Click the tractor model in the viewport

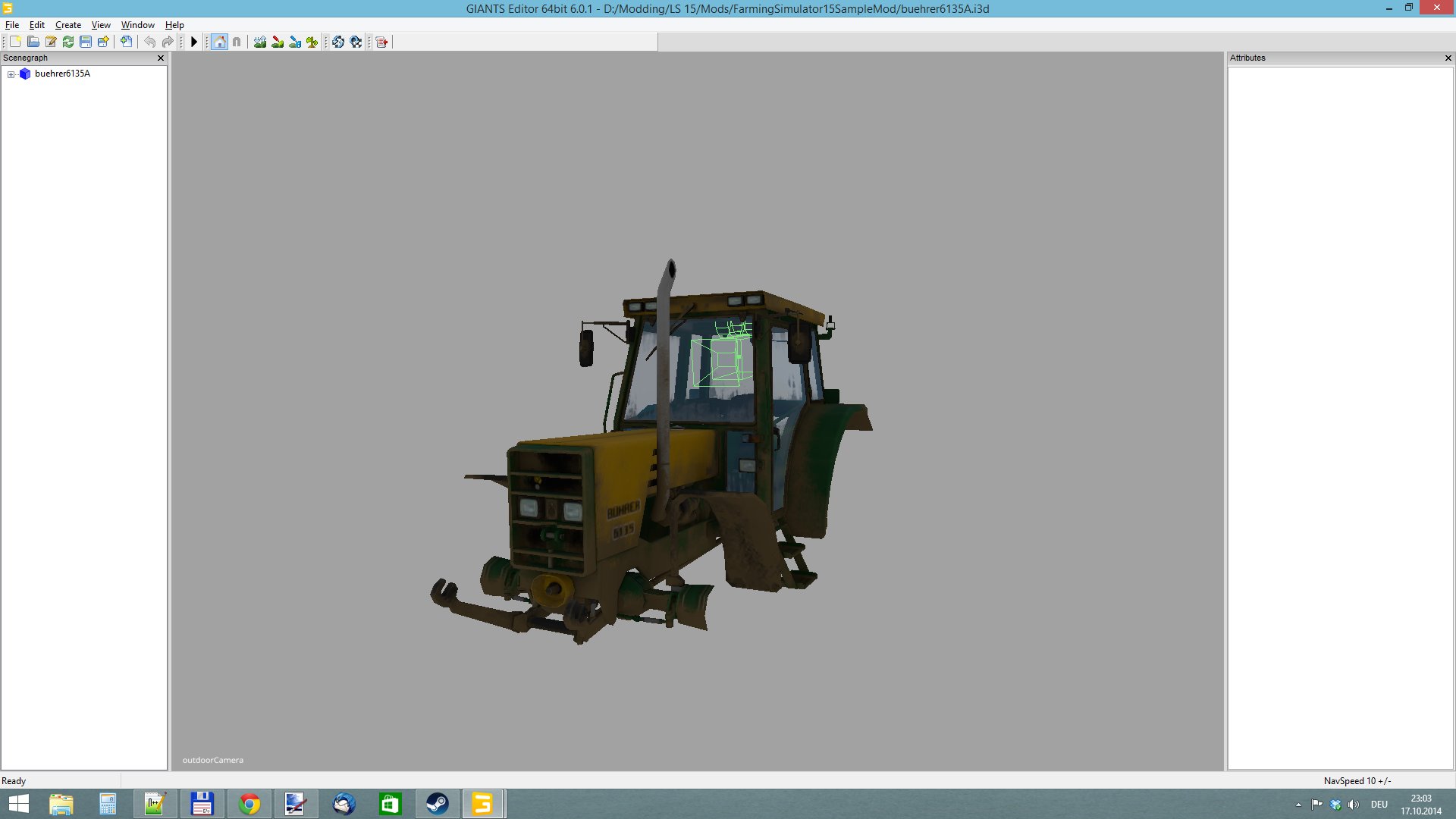tap(652, 452)
